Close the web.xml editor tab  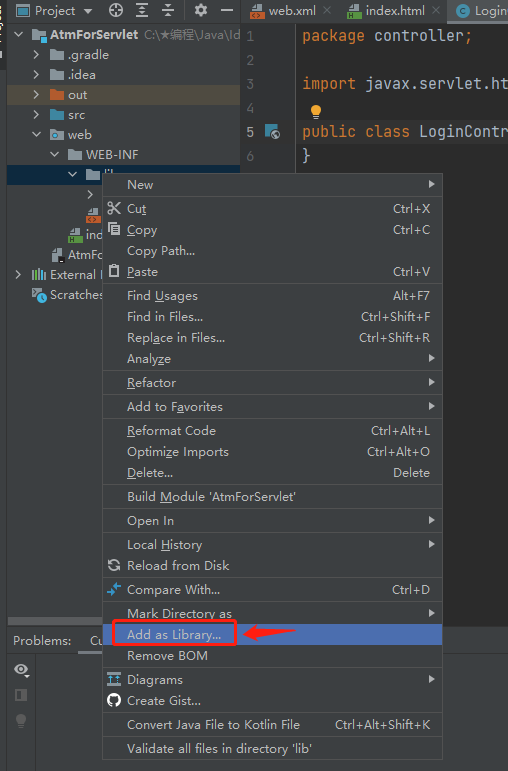tap(327, 10)
